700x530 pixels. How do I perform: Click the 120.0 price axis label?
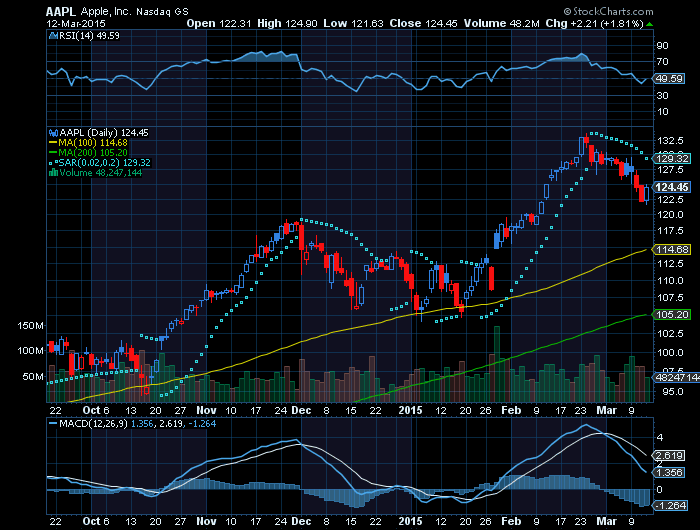(x=671, y=214)
